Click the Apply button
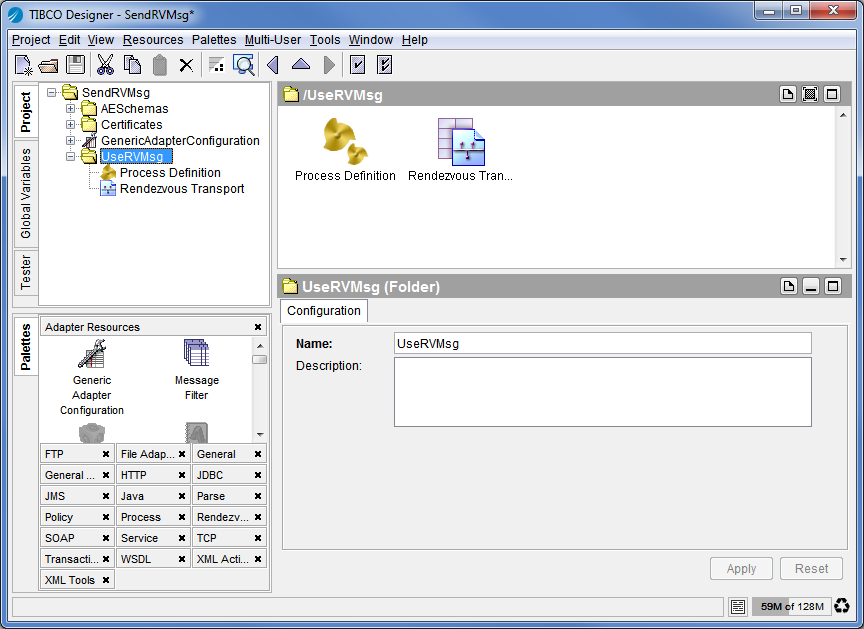The width and height of the screenshot is (864, 629). 741,568
